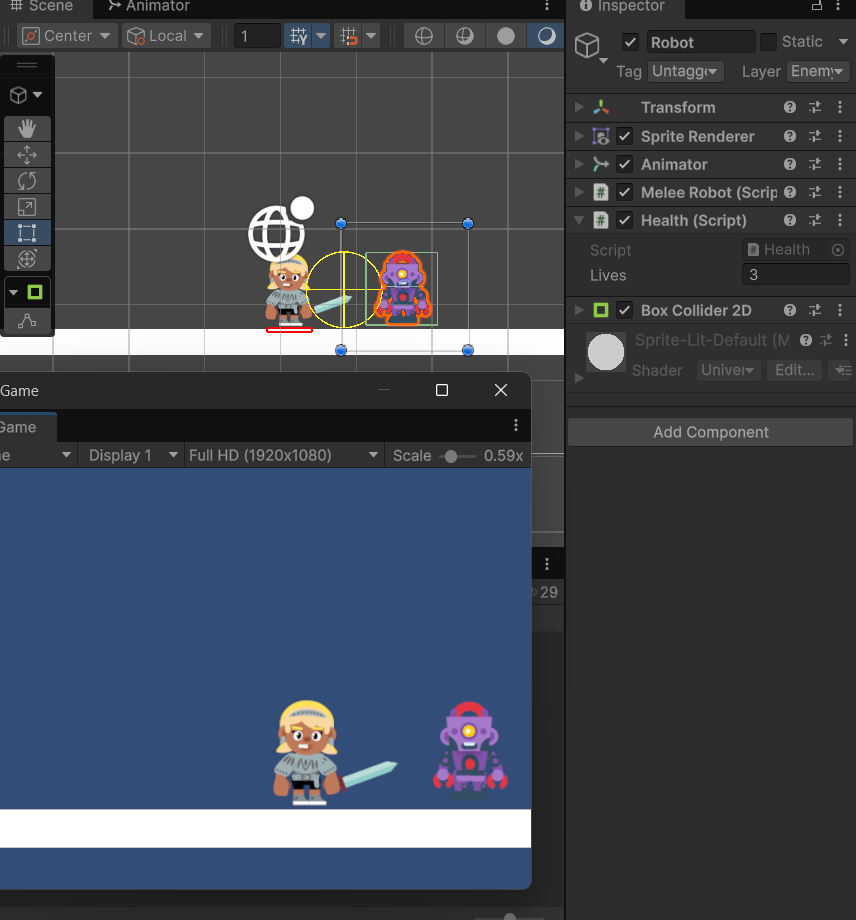Toggle grid visibility in Scene toolbar
856x920 pixels.
[299, 36]
